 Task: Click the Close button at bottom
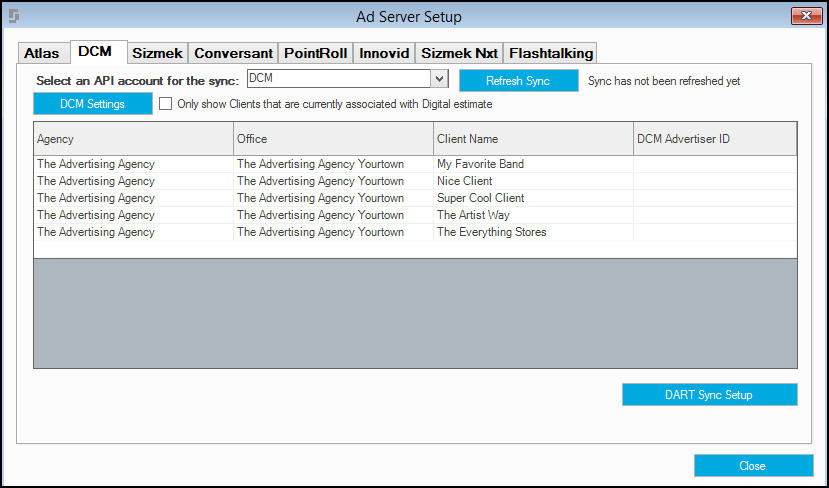point(753,465)
